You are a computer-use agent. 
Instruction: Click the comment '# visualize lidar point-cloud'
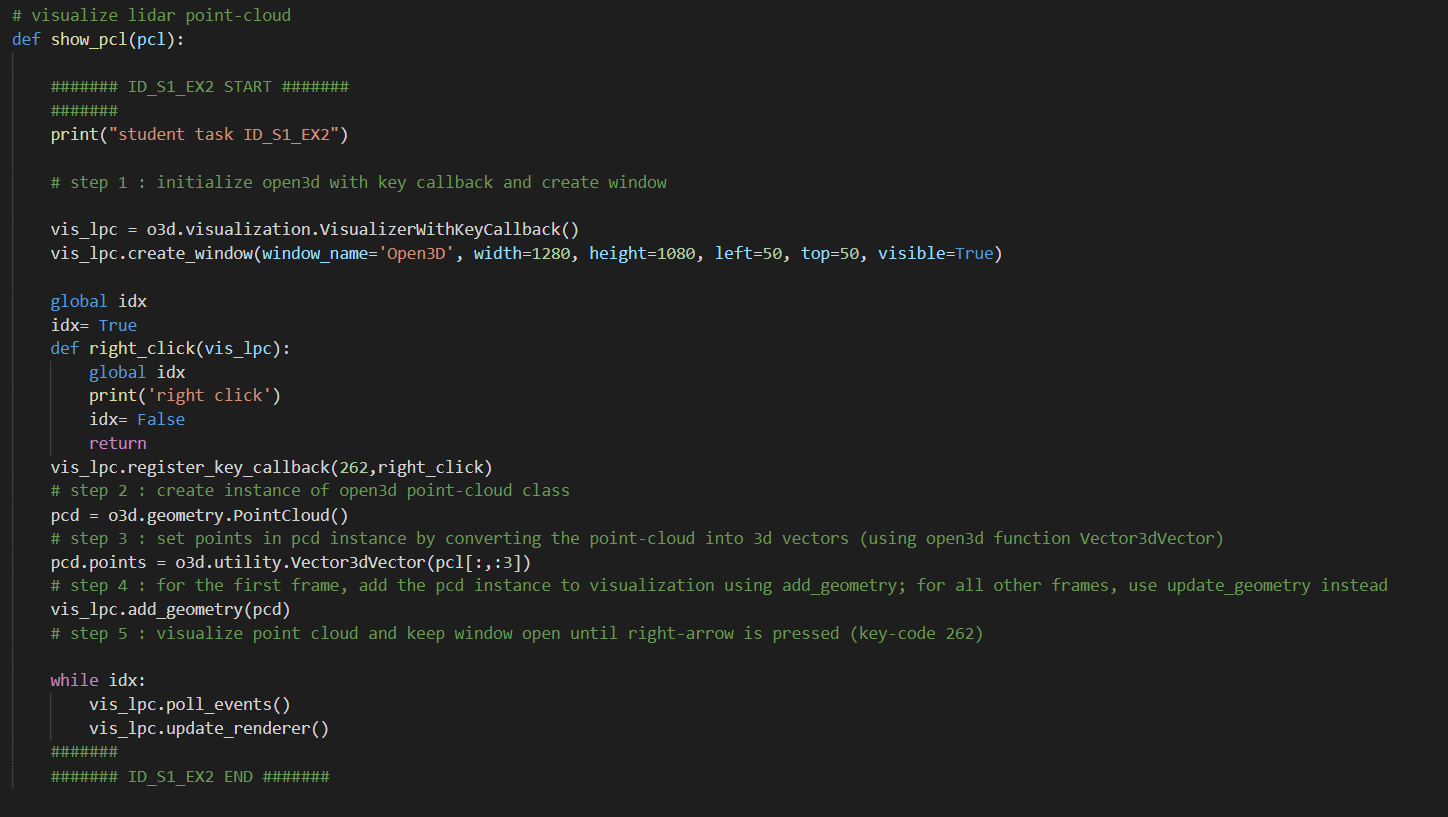pyautogui.click(x=152, y=16)
